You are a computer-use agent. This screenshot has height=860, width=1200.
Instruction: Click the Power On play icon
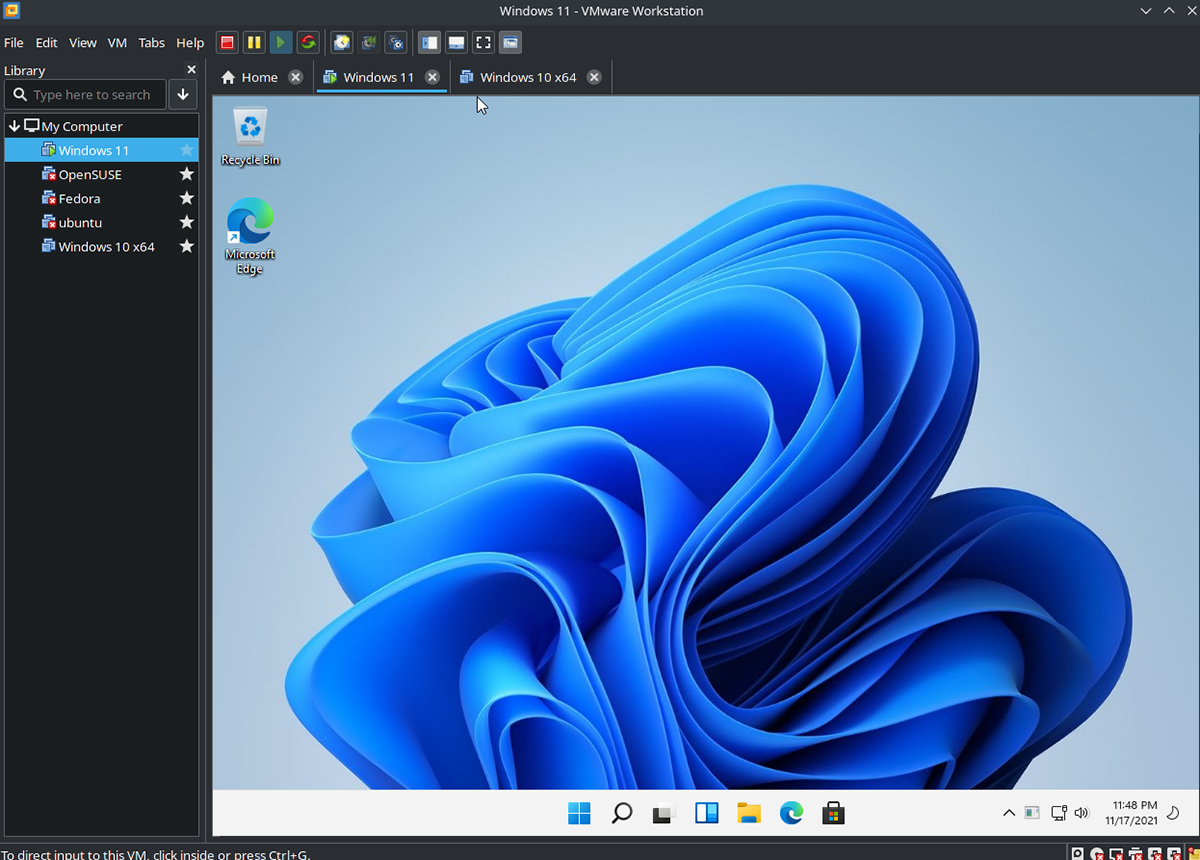click(x=281, y=42)
